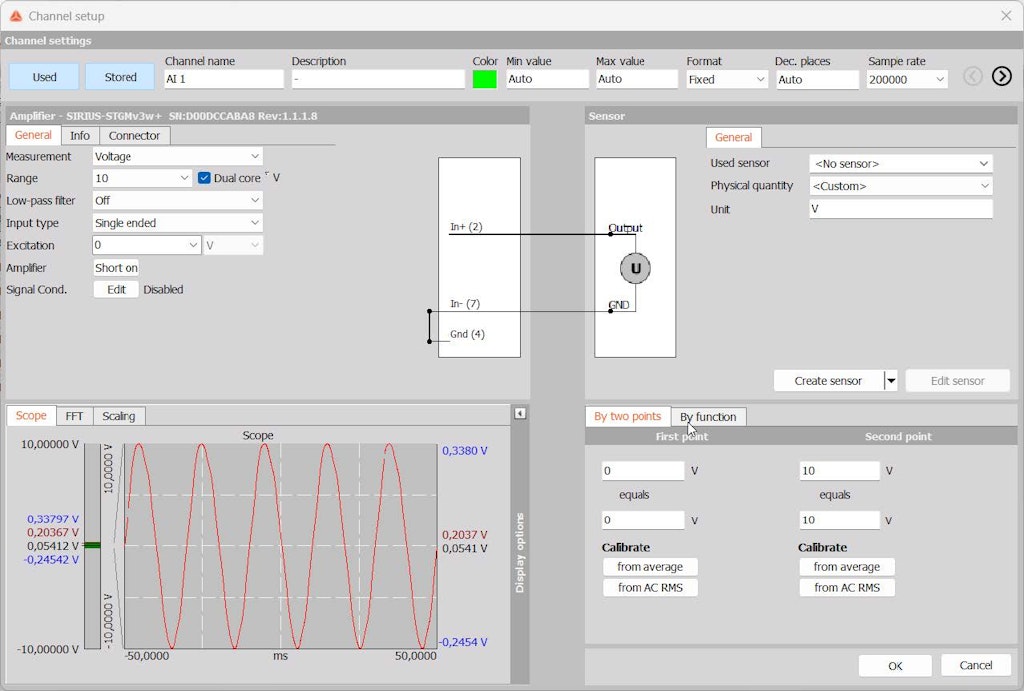Toggle the amplifier Short on button
Viewport: 1024px width, 691px height.
point(116,268)
